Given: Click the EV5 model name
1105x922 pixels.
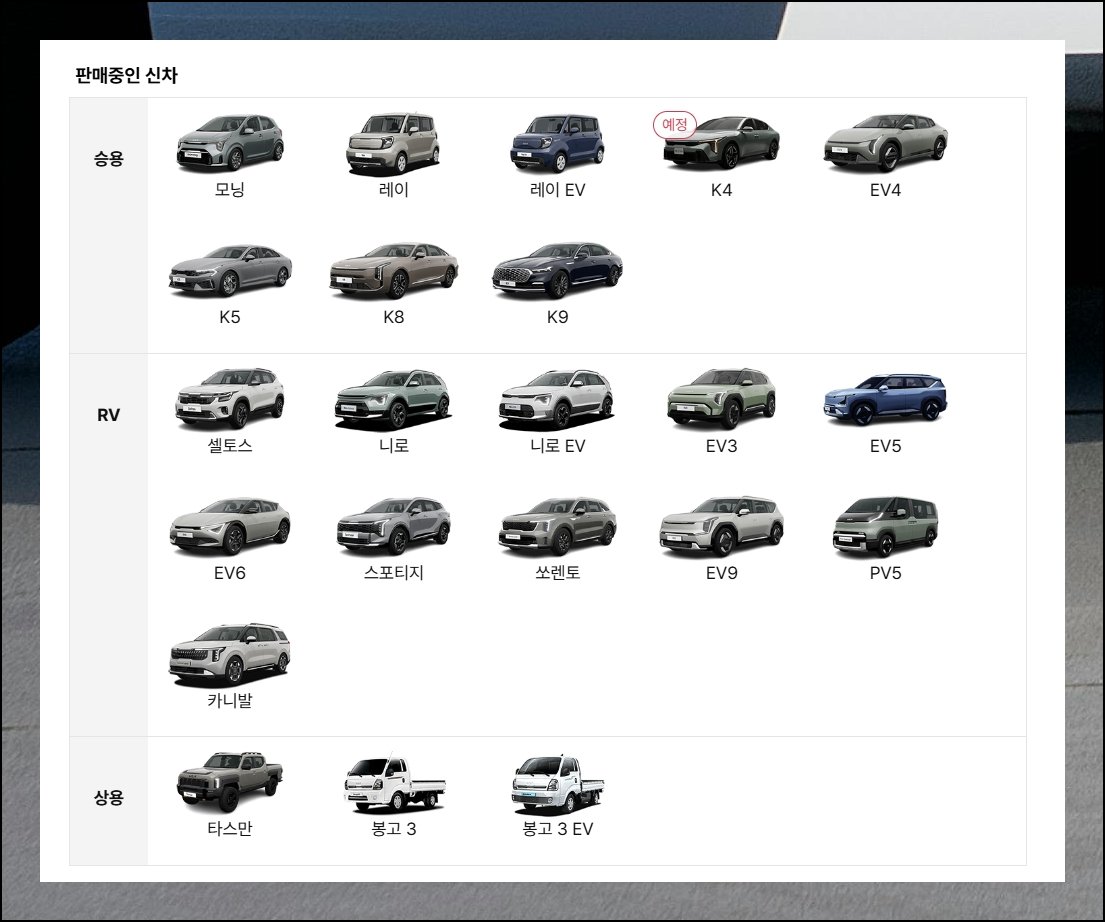Looking at the screenshot, I should pos(885,445).
